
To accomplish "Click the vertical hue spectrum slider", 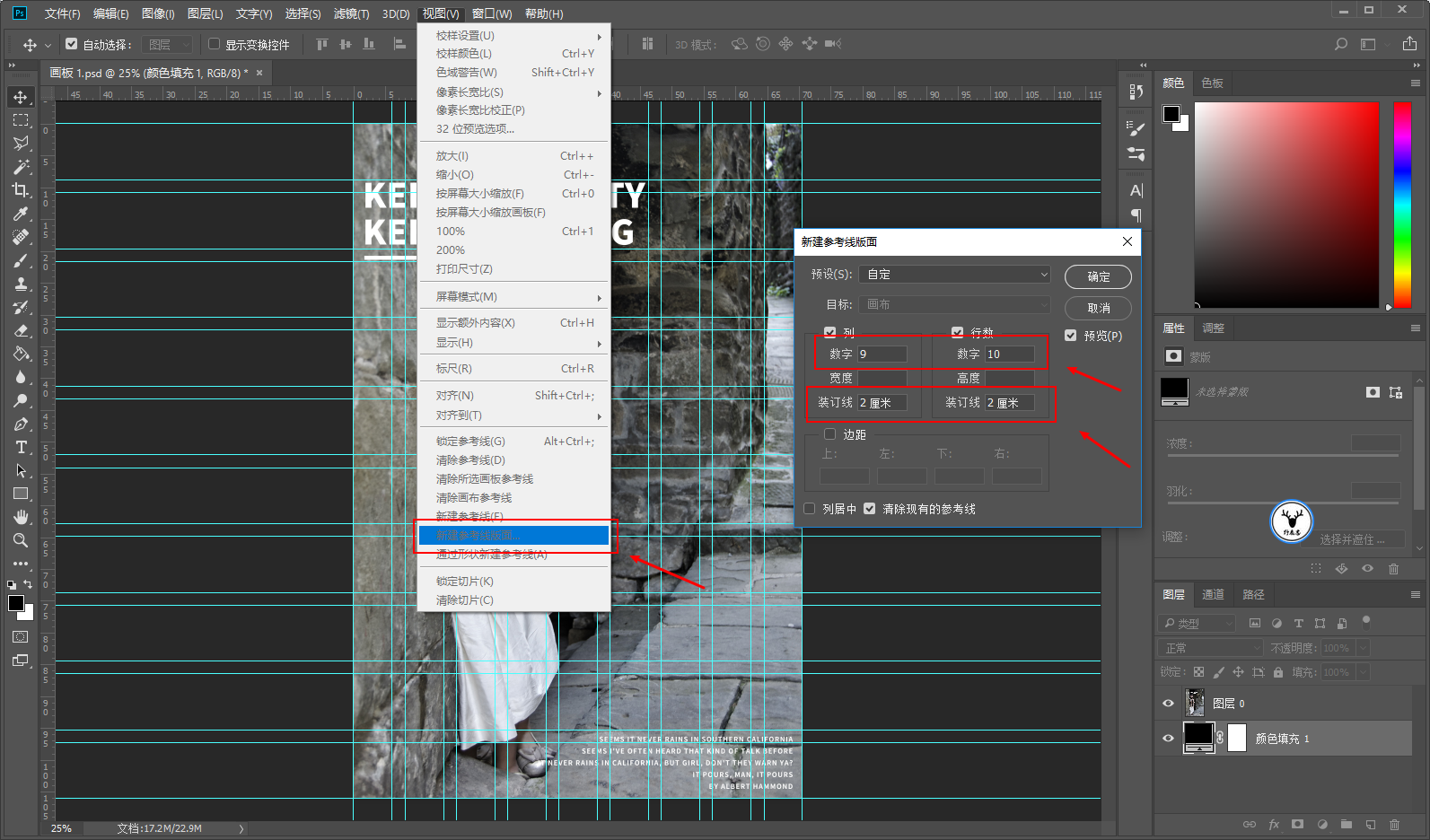I will (1401, 205).
